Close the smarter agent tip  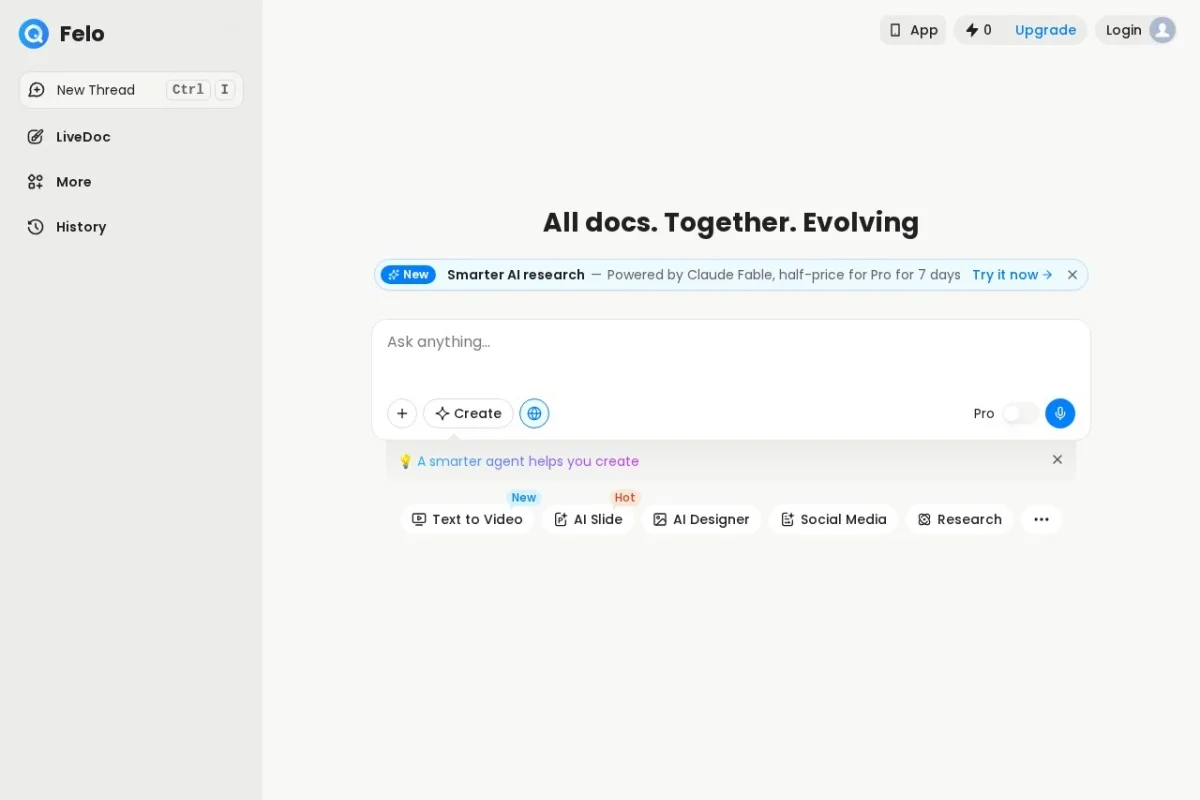pyautogui.click(x=1057, y=460)
